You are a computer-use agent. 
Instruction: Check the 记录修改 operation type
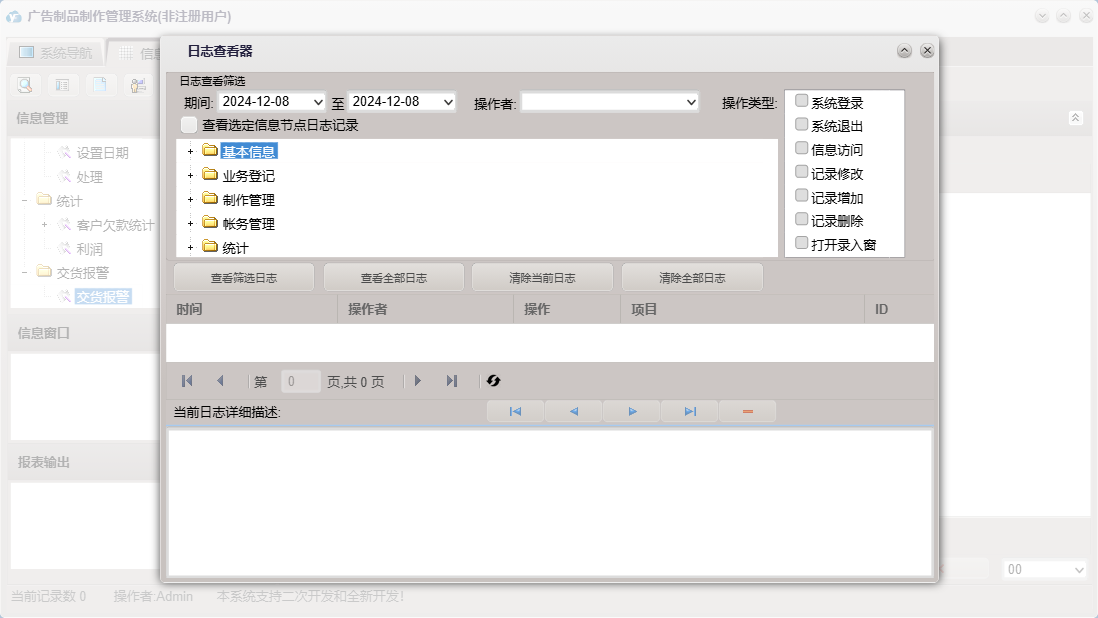coord(802,172)
